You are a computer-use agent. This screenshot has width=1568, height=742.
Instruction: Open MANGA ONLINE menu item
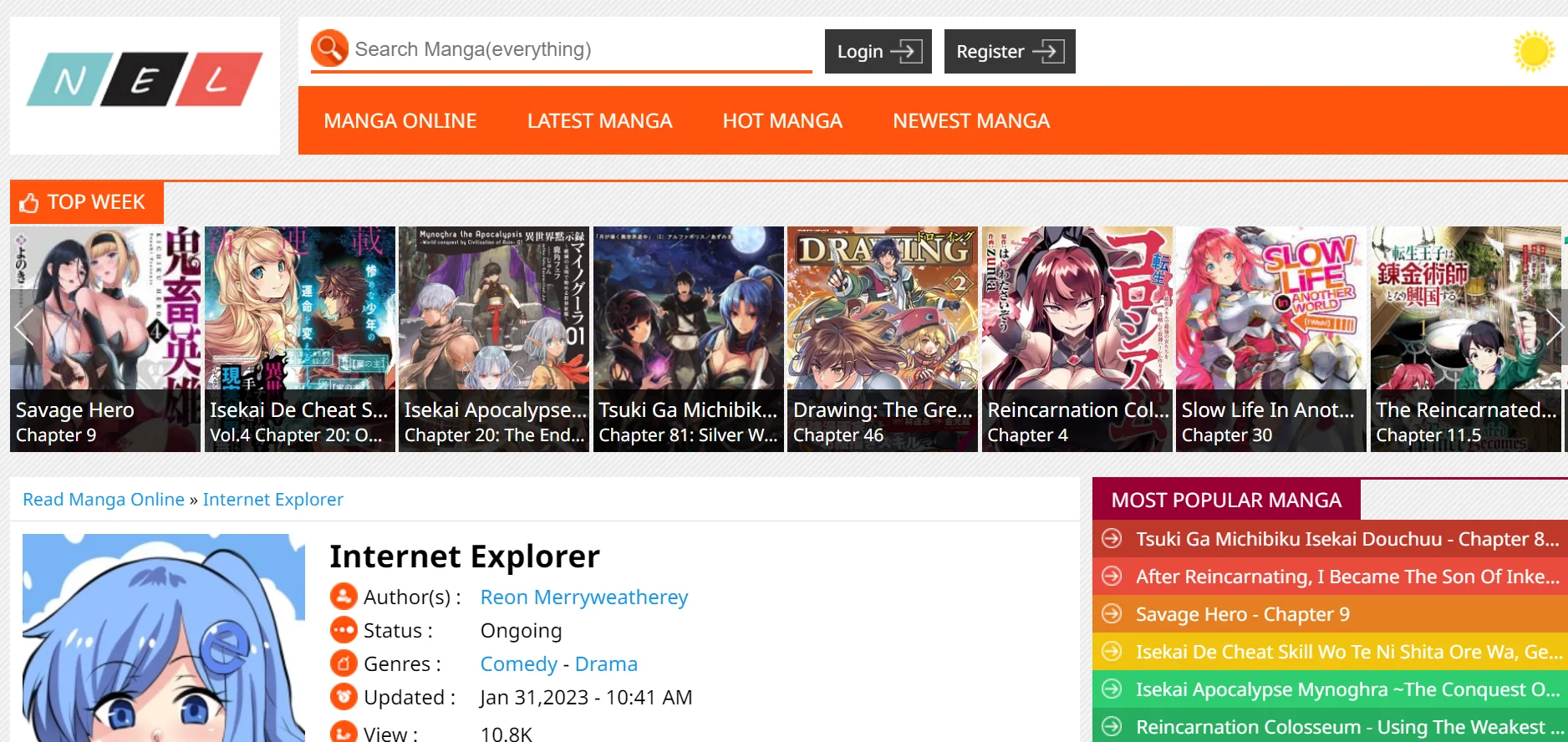point(400,121)
